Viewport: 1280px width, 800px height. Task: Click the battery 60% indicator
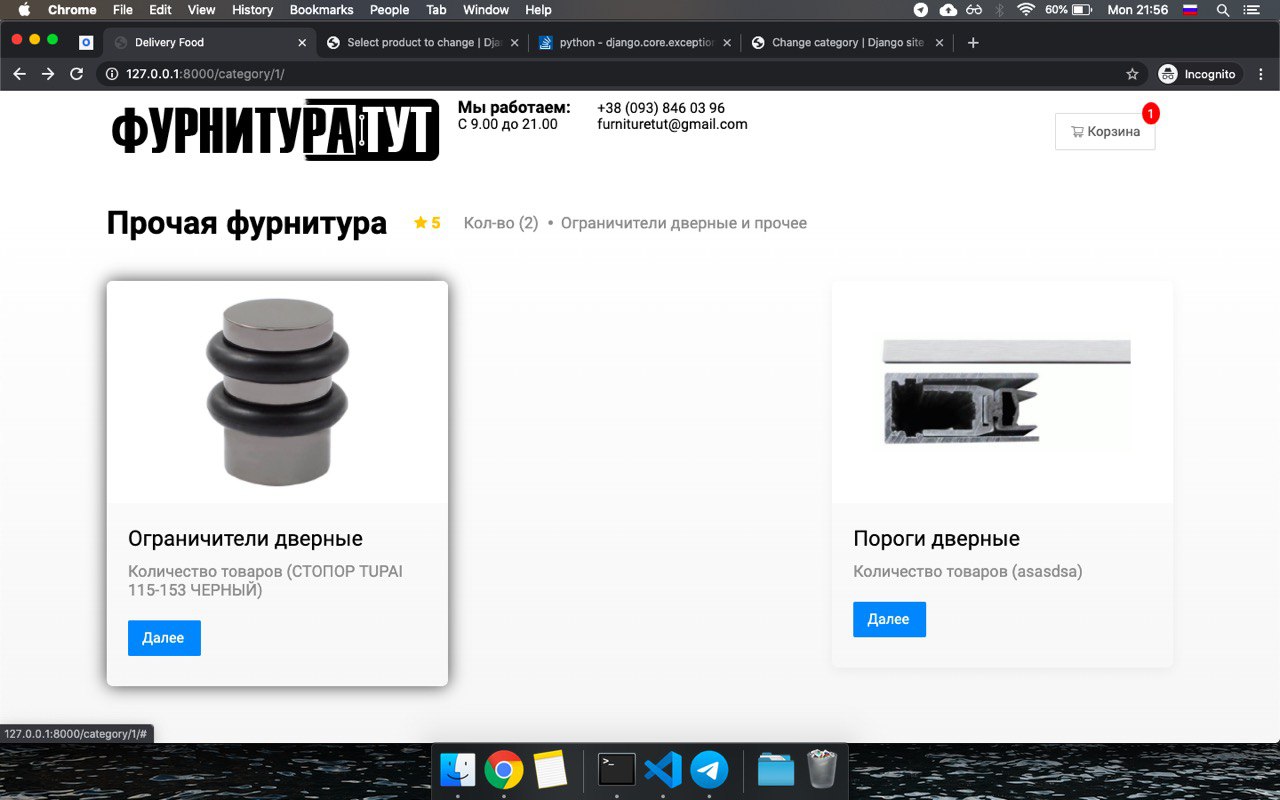click(x=1069, y=10)
